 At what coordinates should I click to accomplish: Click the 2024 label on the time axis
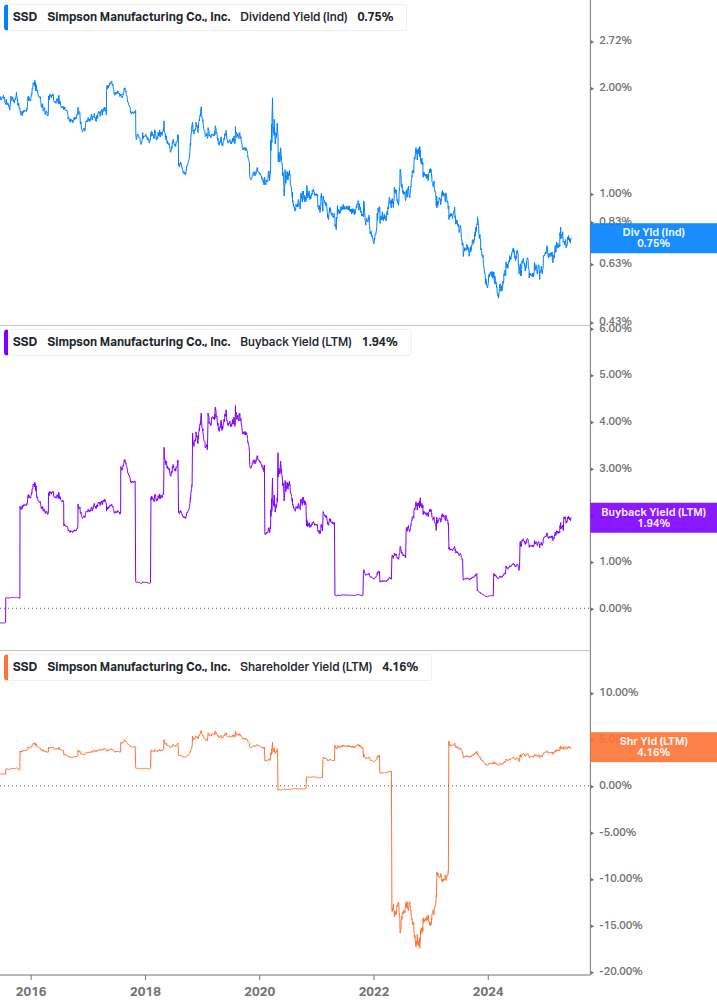click(x=488, y=992)
